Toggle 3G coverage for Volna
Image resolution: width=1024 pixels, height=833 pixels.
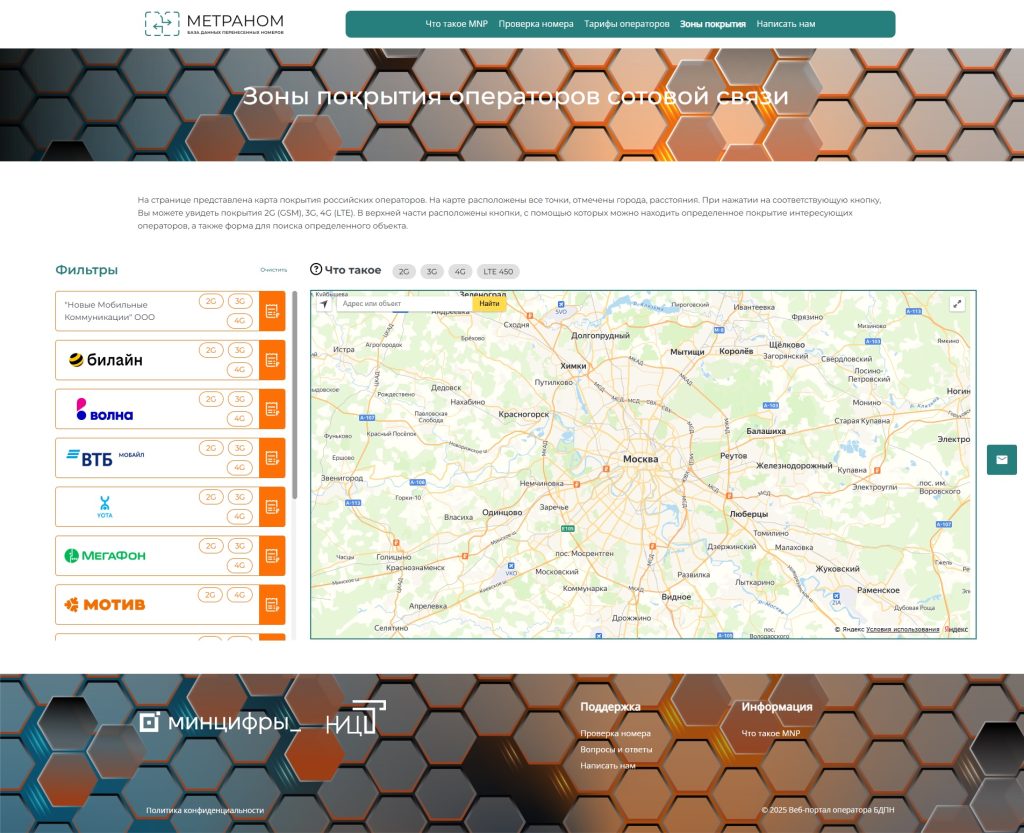(x=239, y=399)
